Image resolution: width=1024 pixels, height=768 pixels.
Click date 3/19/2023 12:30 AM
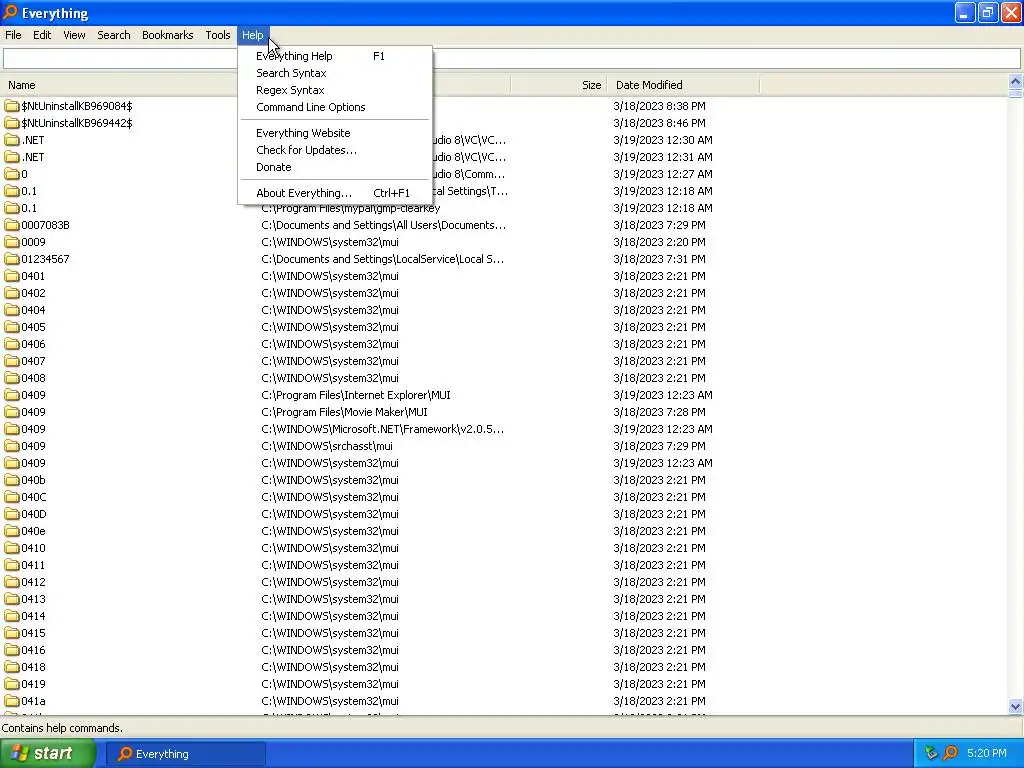[663, 140]
